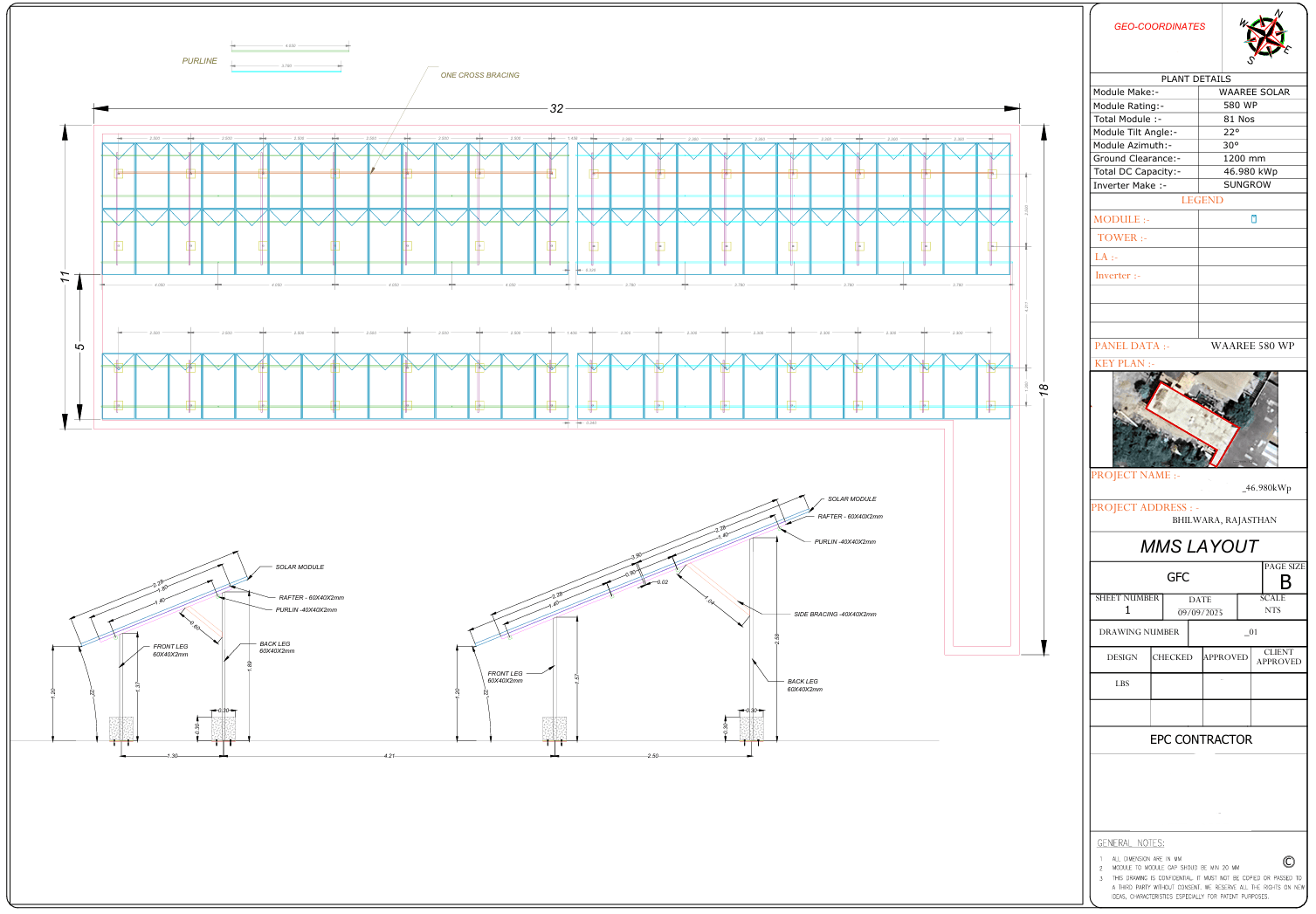The width and height of the screenshot is (1316, 914).
Task: Click the '4.21' ground spacing dimension
Action: coord(389,756)
